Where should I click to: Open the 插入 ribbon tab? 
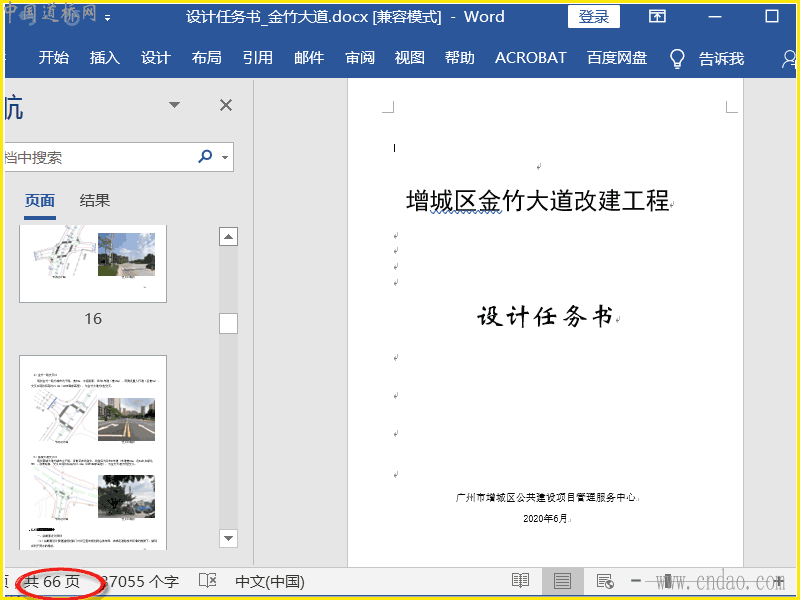pyautogui.click(x=105, y=58)
